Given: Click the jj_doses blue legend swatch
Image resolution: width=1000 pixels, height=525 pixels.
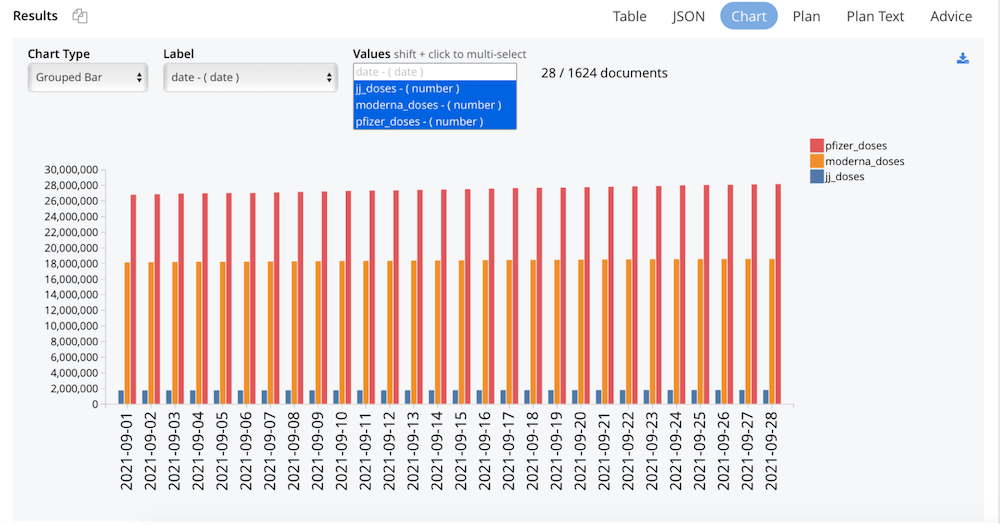Looking at the screenshot, I should point(817,177).
